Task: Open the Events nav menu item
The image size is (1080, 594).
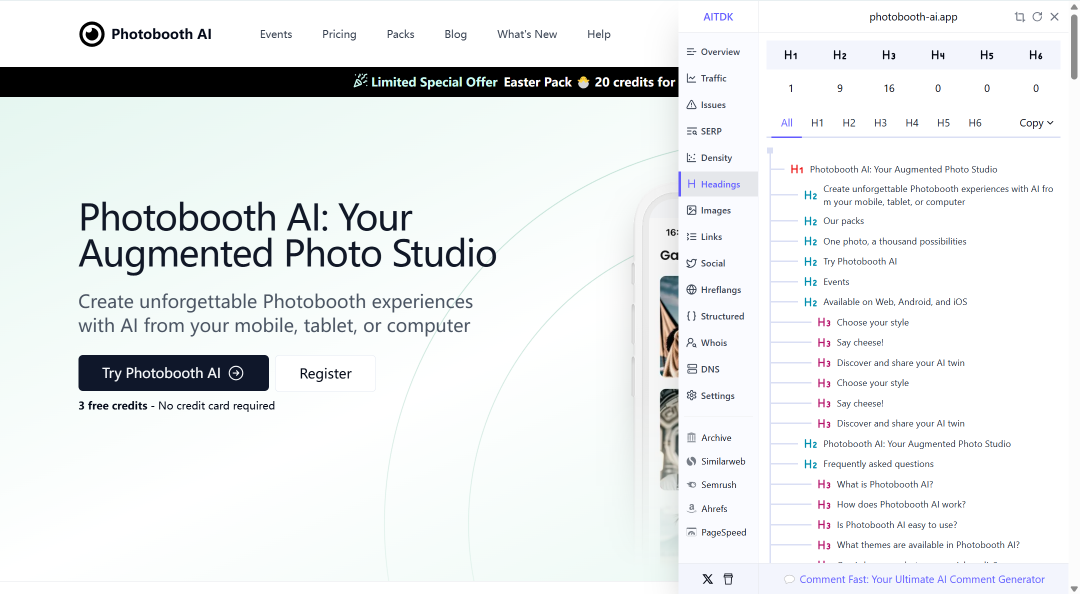Action: pos(276,34)
